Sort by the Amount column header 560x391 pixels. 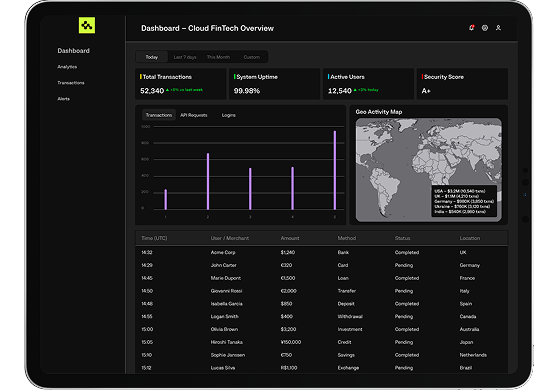290,238
